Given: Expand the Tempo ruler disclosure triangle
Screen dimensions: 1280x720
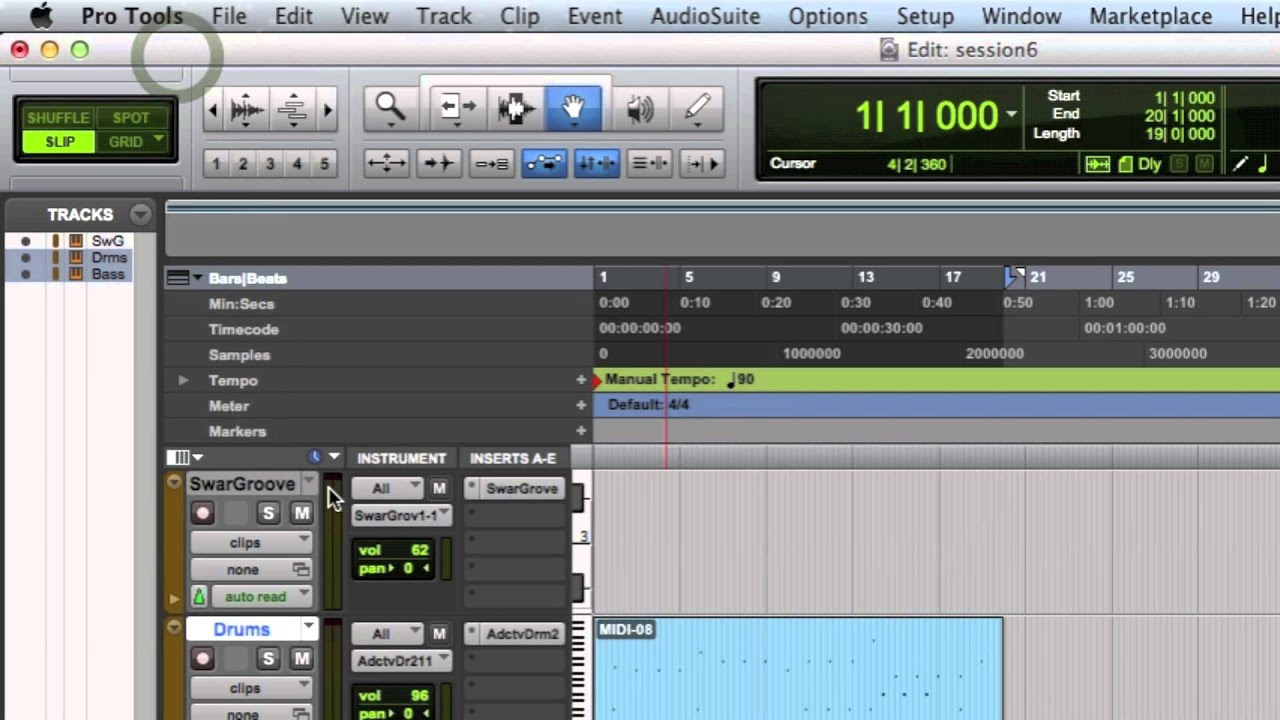Looking at the screenshot, I should click(183, 380).
